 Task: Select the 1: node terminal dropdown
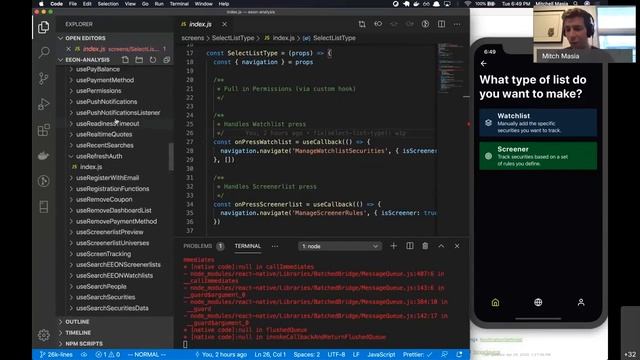(340, 246)
